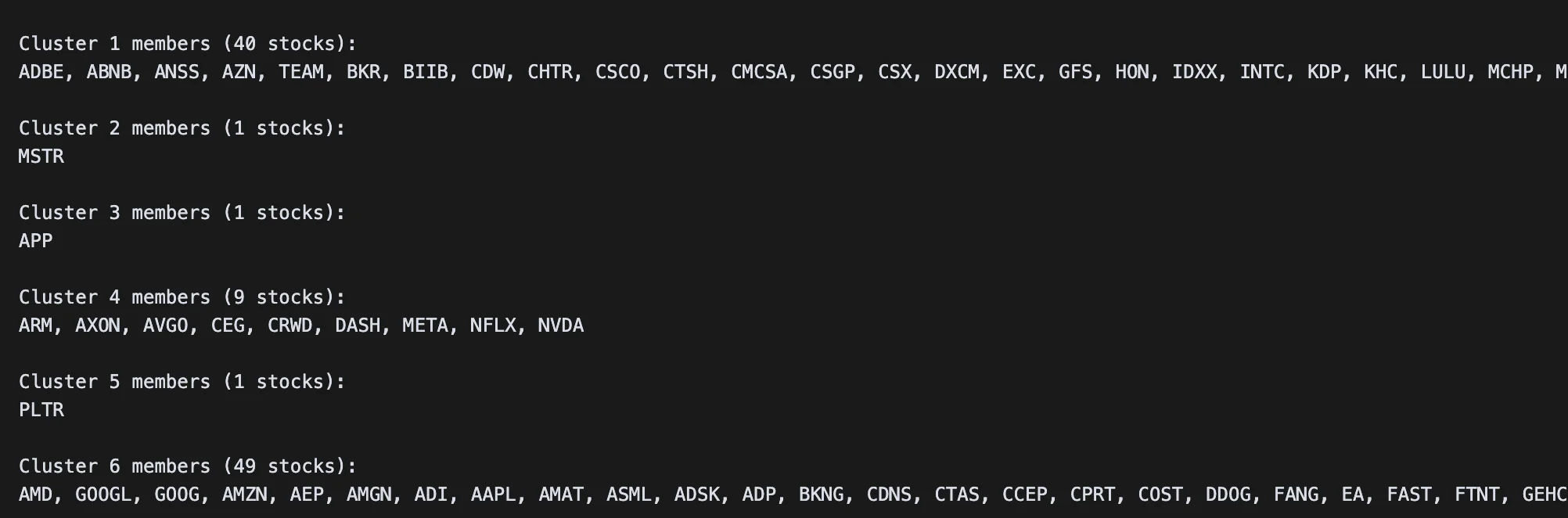1568x518 pixels.
Task: Click the "Cluster 2 members (1 stocks)" heading
Action: coord(182,128)
